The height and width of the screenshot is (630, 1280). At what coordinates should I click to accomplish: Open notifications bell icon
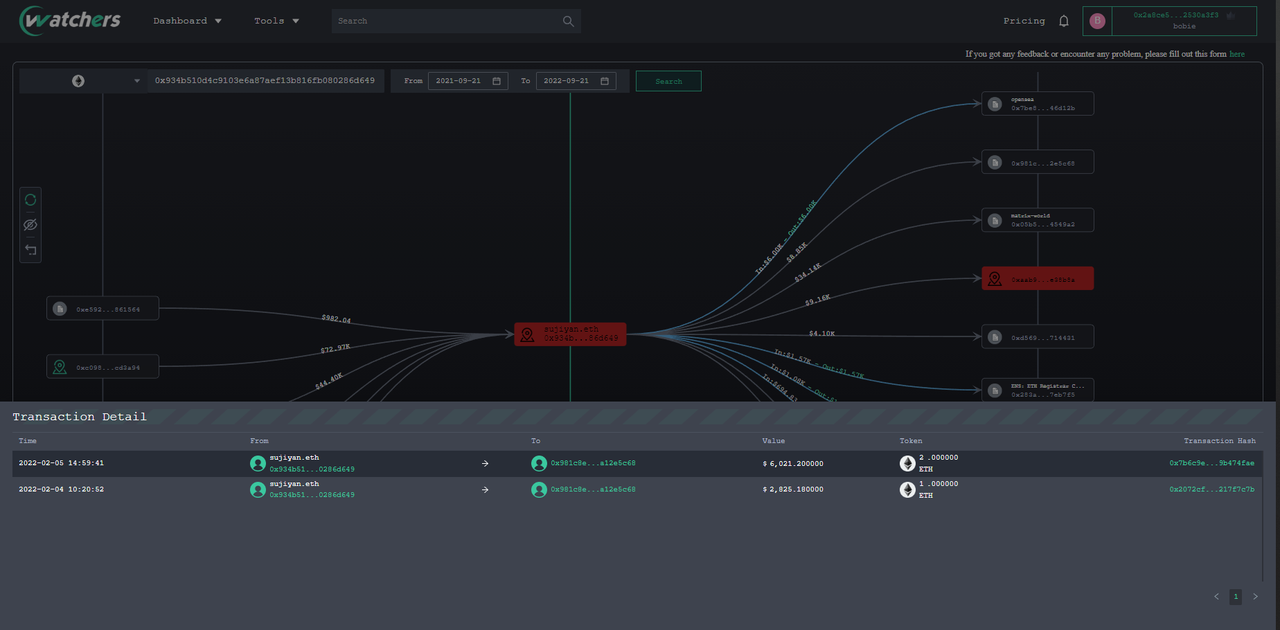click(1064, 21)
